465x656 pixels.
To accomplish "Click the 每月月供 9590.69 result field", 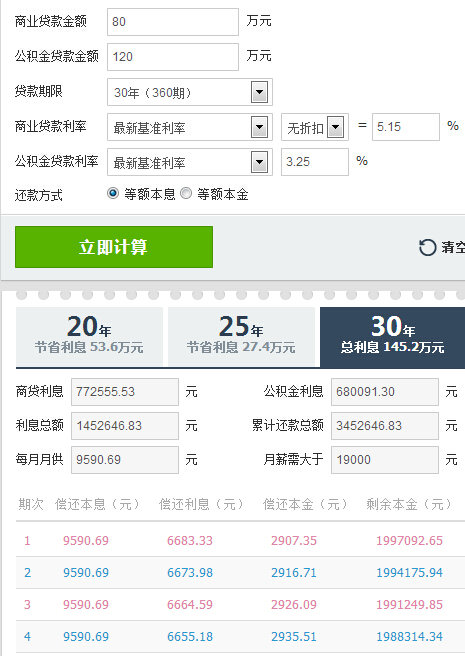I will click(125, 460).
